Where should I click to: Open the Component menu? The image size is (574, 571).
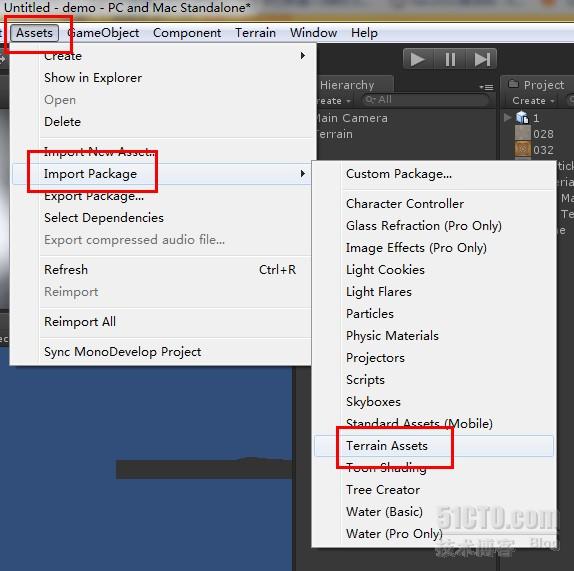coord(187,33)
